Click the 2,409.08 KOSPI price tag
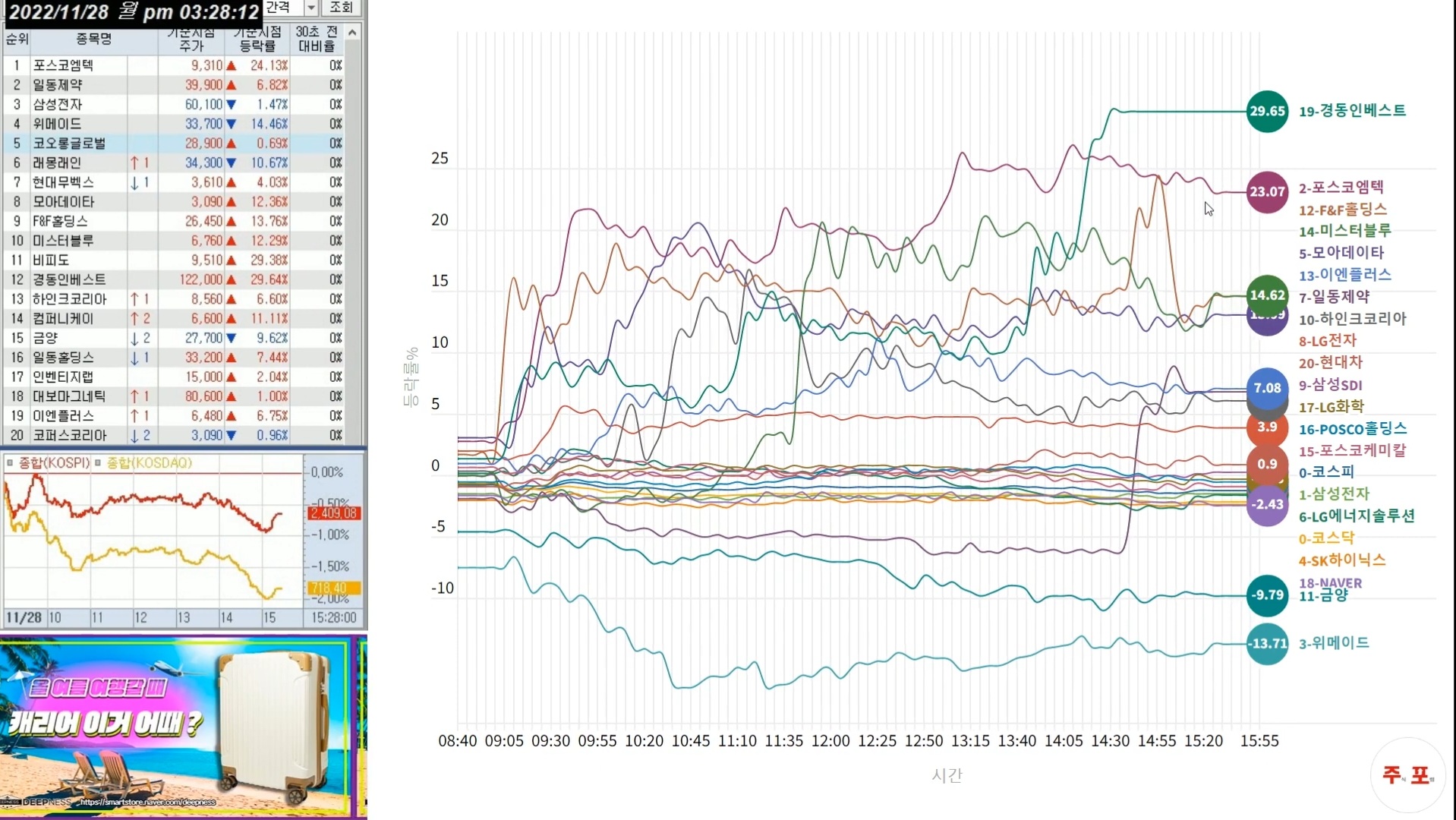 [334, 513]
